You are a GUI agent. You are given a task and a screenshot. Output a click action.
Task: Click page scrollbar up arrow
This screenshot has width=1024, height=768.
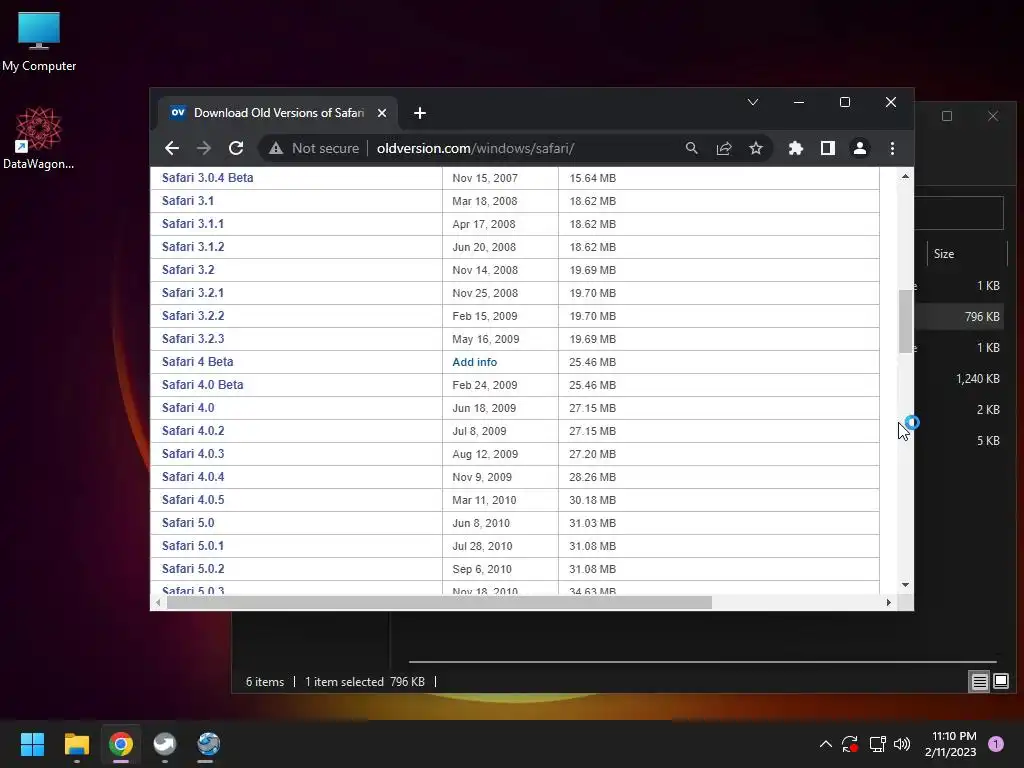905,176
